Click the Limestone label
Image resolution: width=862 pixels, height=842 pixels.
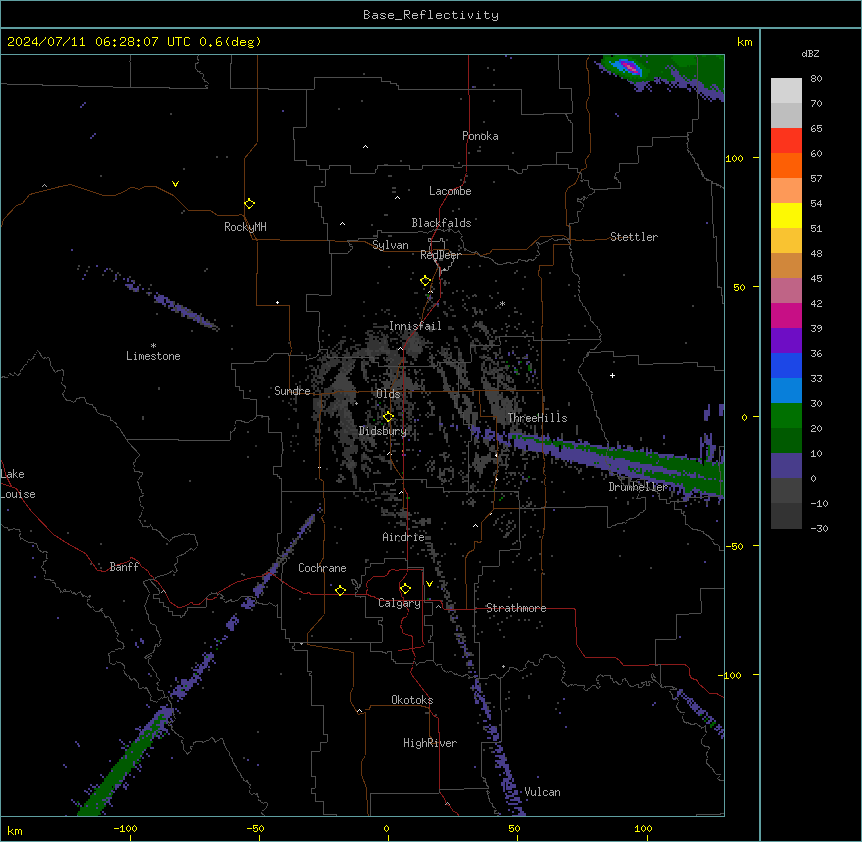(153, 356)
